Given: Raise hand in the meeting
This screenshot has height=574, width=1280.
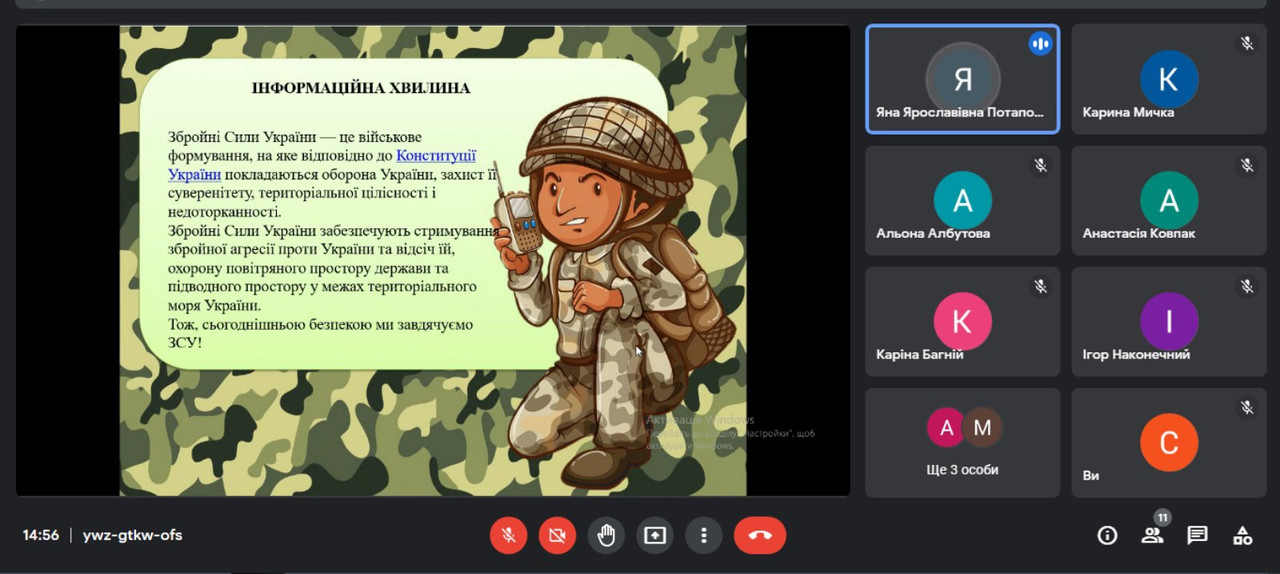Looking at the screenshot, I should click(x=606, y=536).
